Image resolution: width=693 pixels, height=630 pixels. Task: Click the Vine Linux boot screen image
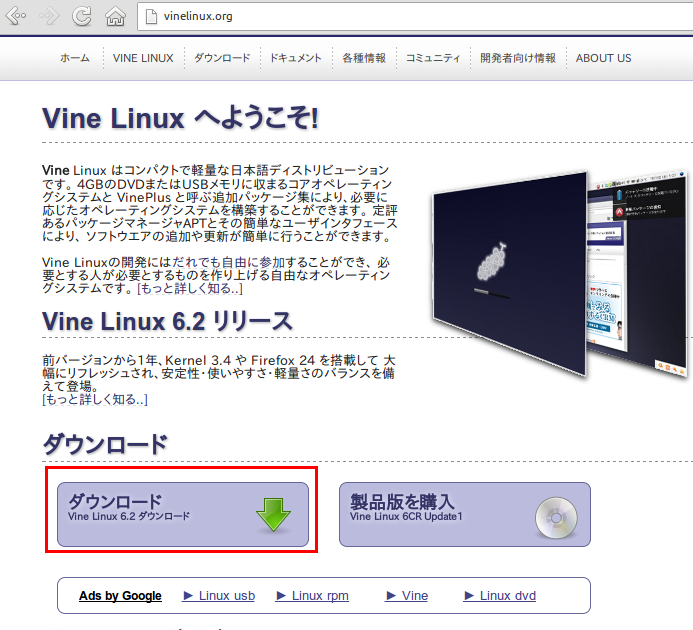(509, 274)
